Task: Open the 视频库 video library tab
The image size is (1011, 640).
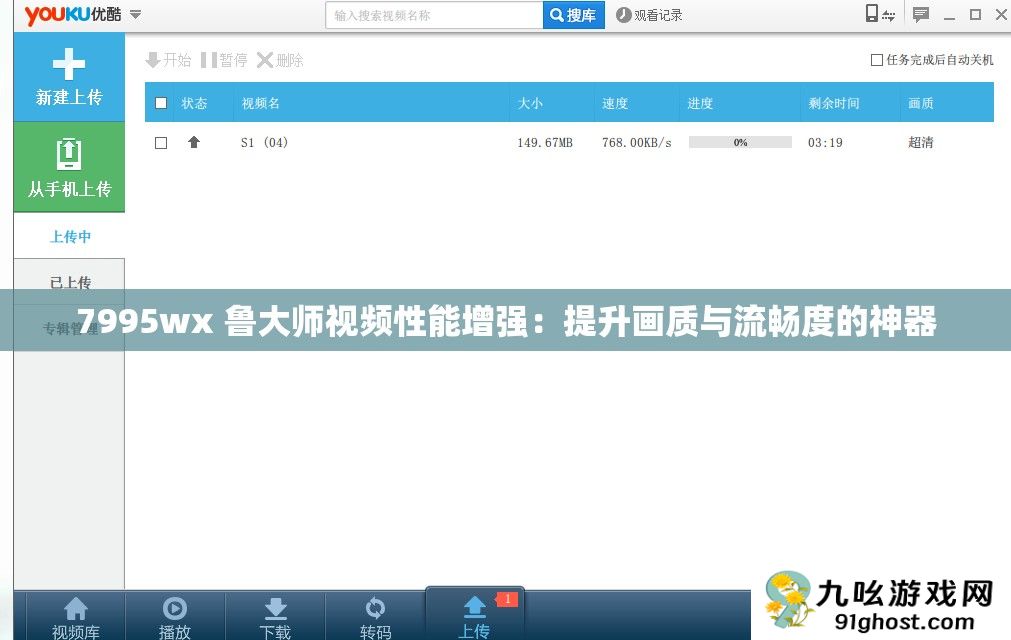Action: (75, 617)
